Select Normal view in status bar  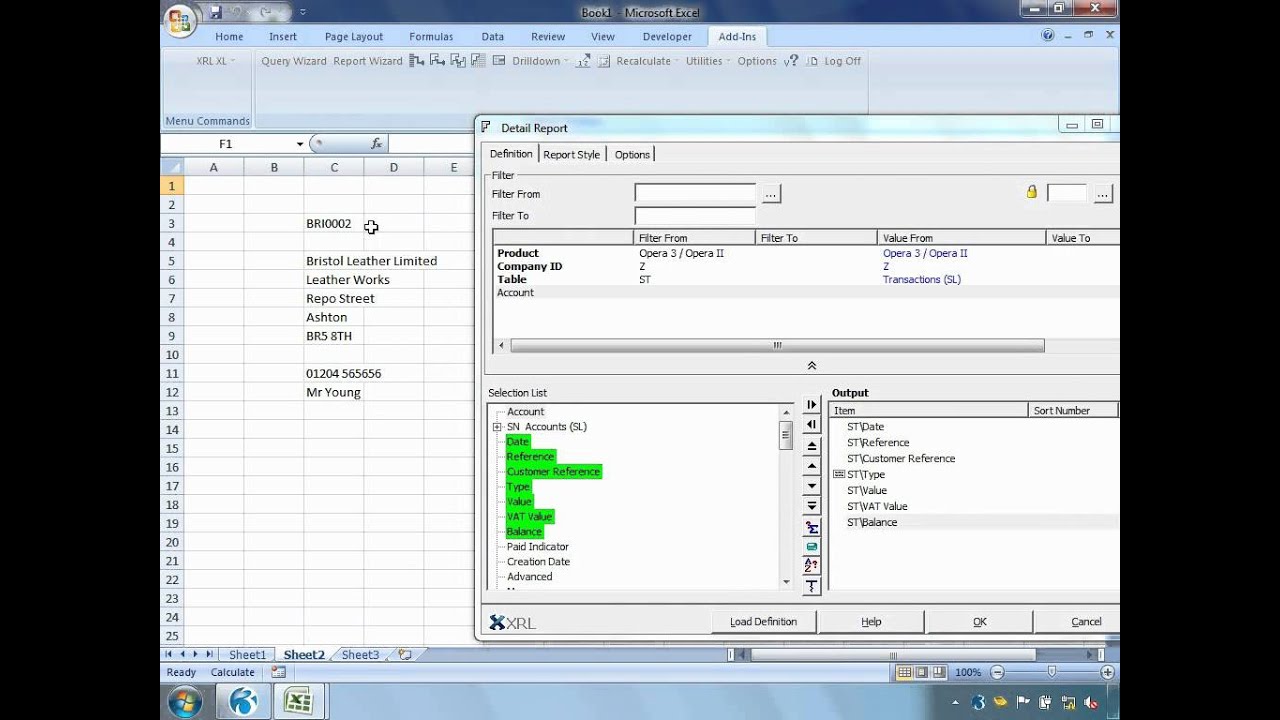[904, 672]
